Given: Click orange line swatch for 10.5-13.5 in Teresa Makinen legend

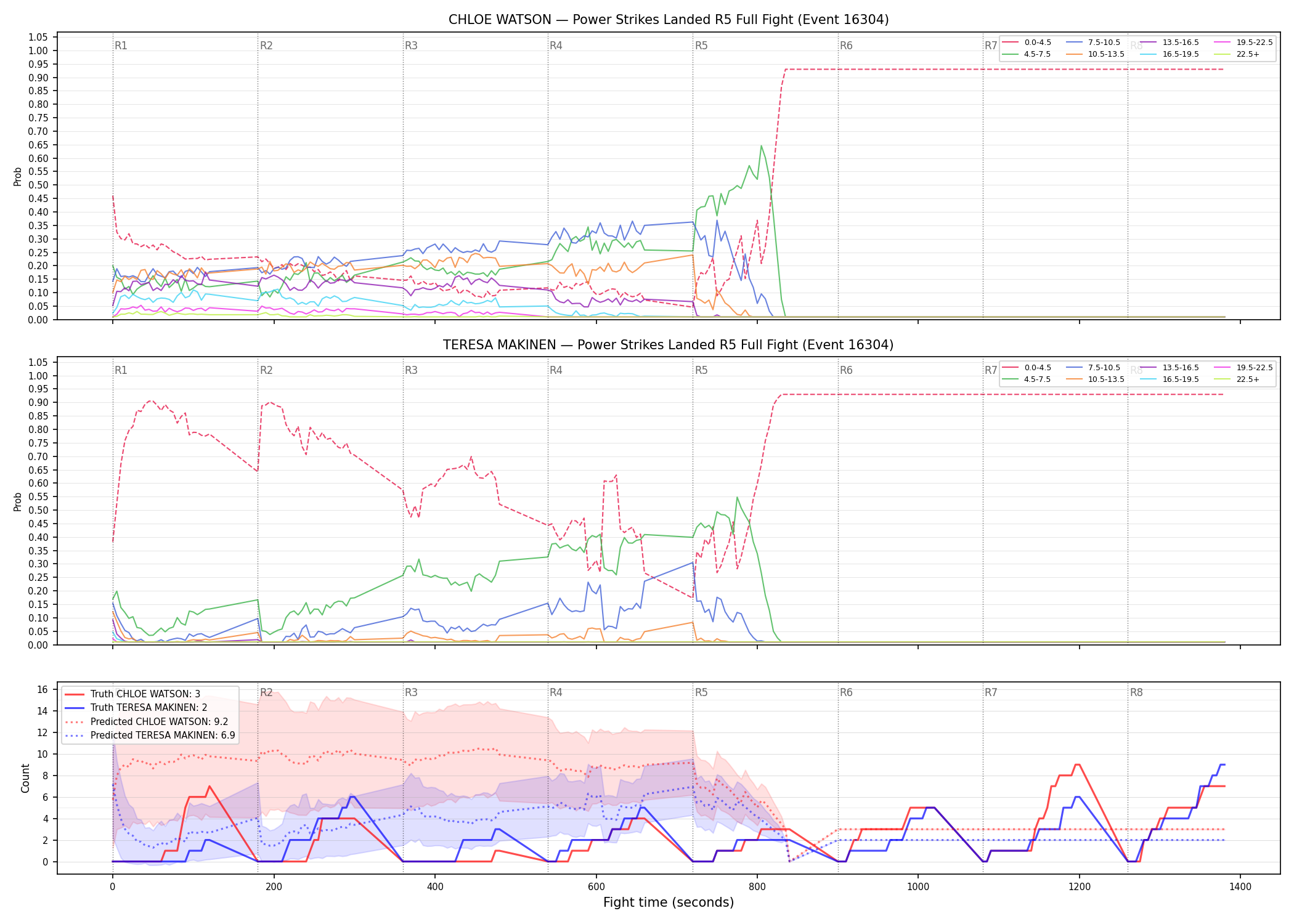Looking at the screenshot, I should tap(1074, 379).
